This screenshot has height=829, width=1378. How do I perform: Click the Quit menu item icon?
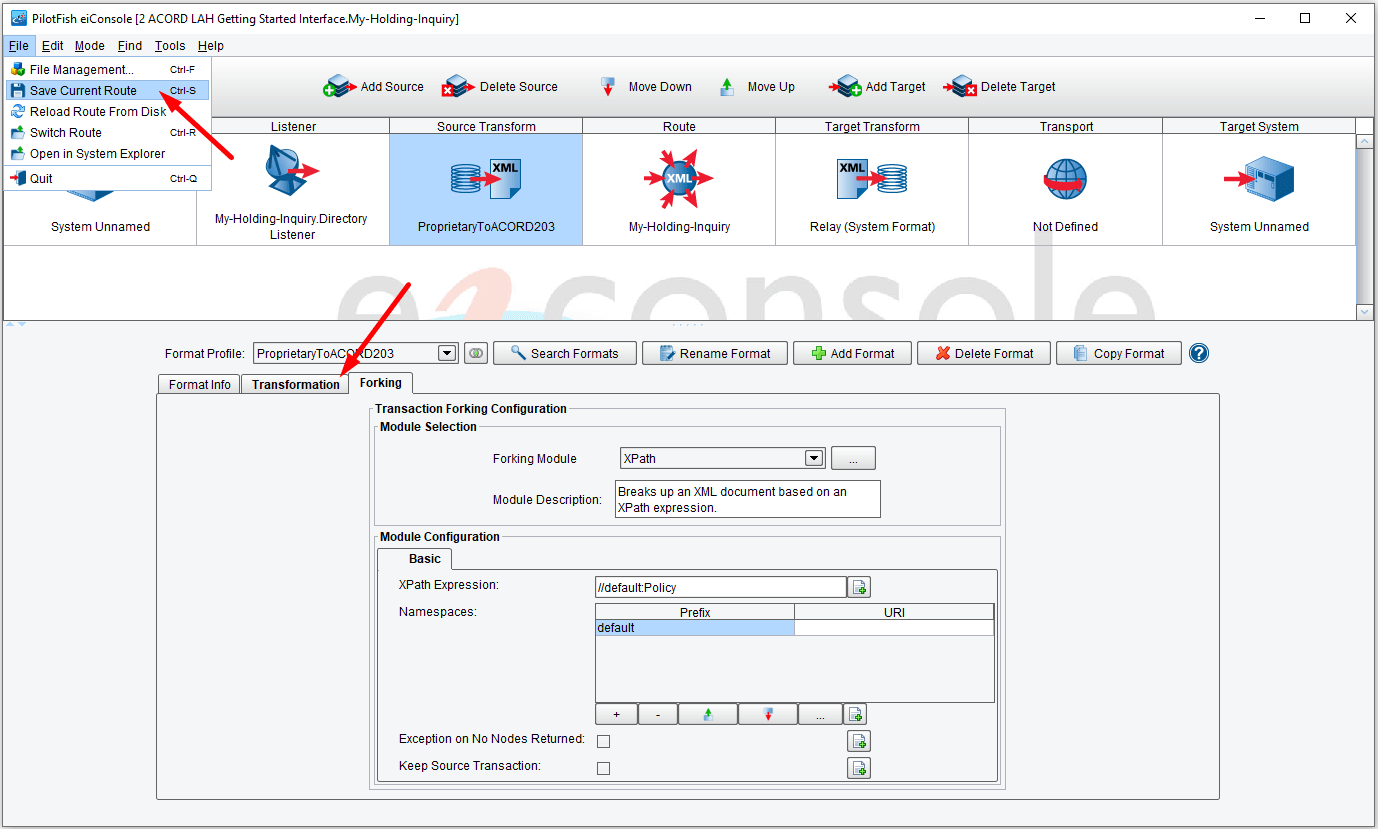click(18, 178)
